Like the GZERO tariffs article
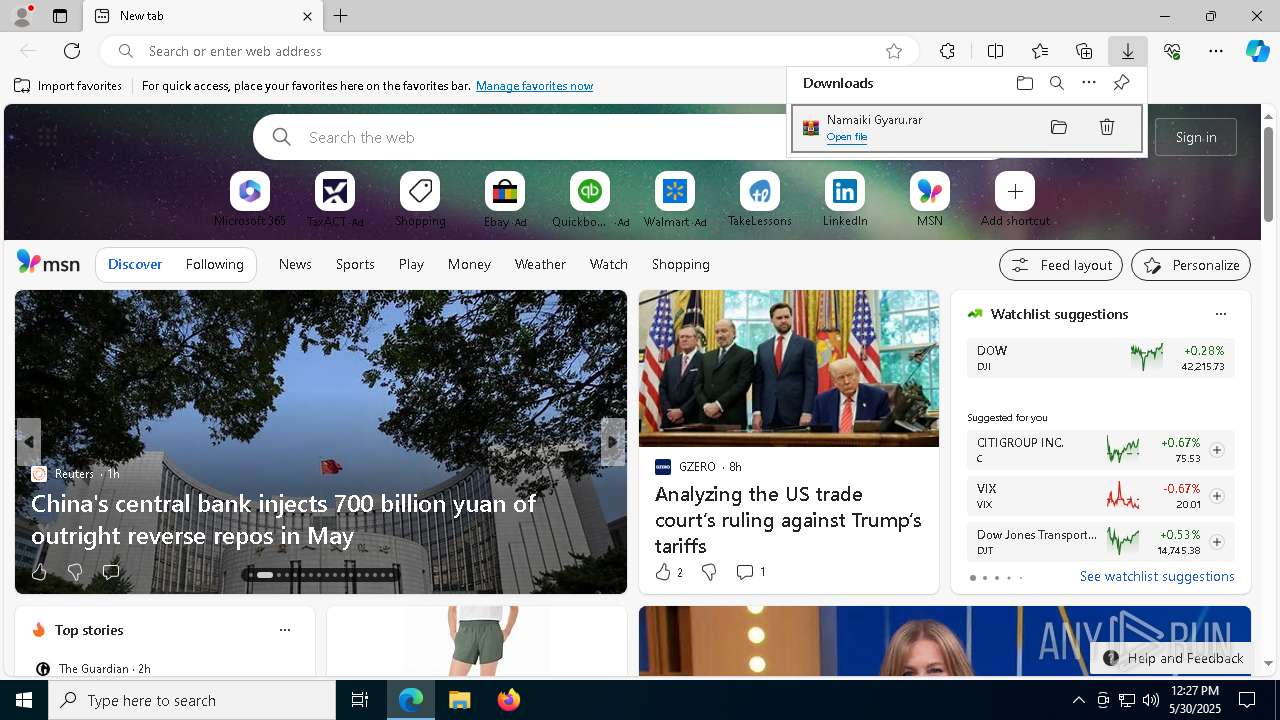Image resolution: width=1280 pixels, height=720 pixels. click(x=662, y=572)
